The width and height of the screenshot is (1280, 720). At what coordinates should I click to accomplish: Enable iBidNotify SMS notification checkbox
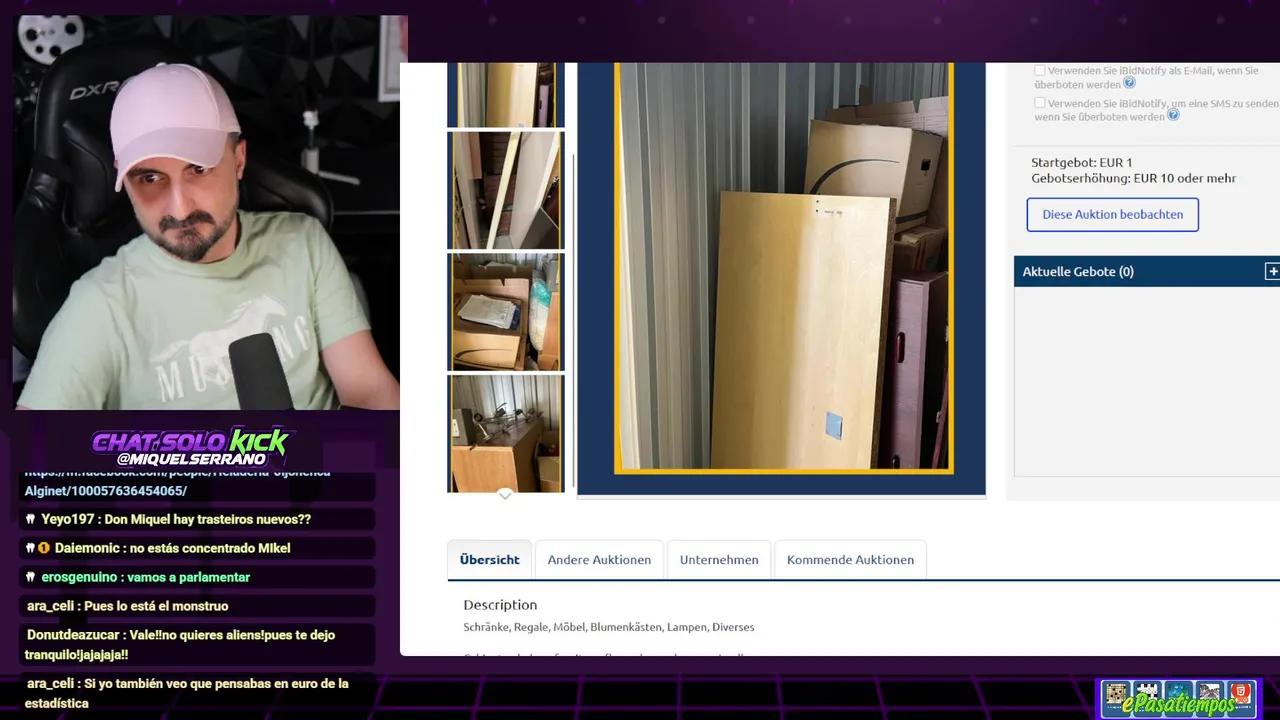pyautogui.click(x=1040, y=103)
